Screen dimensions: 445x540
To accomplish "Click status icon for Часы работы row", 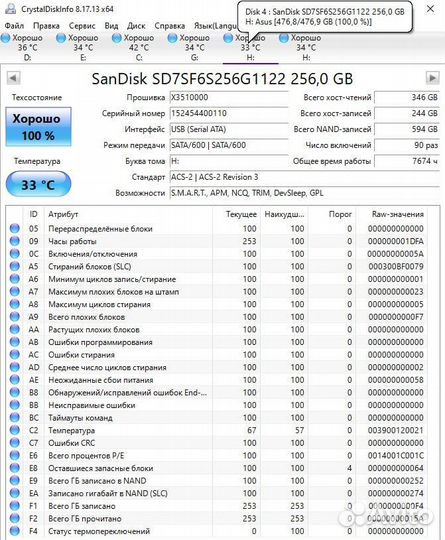I will (x=14, y=241).
